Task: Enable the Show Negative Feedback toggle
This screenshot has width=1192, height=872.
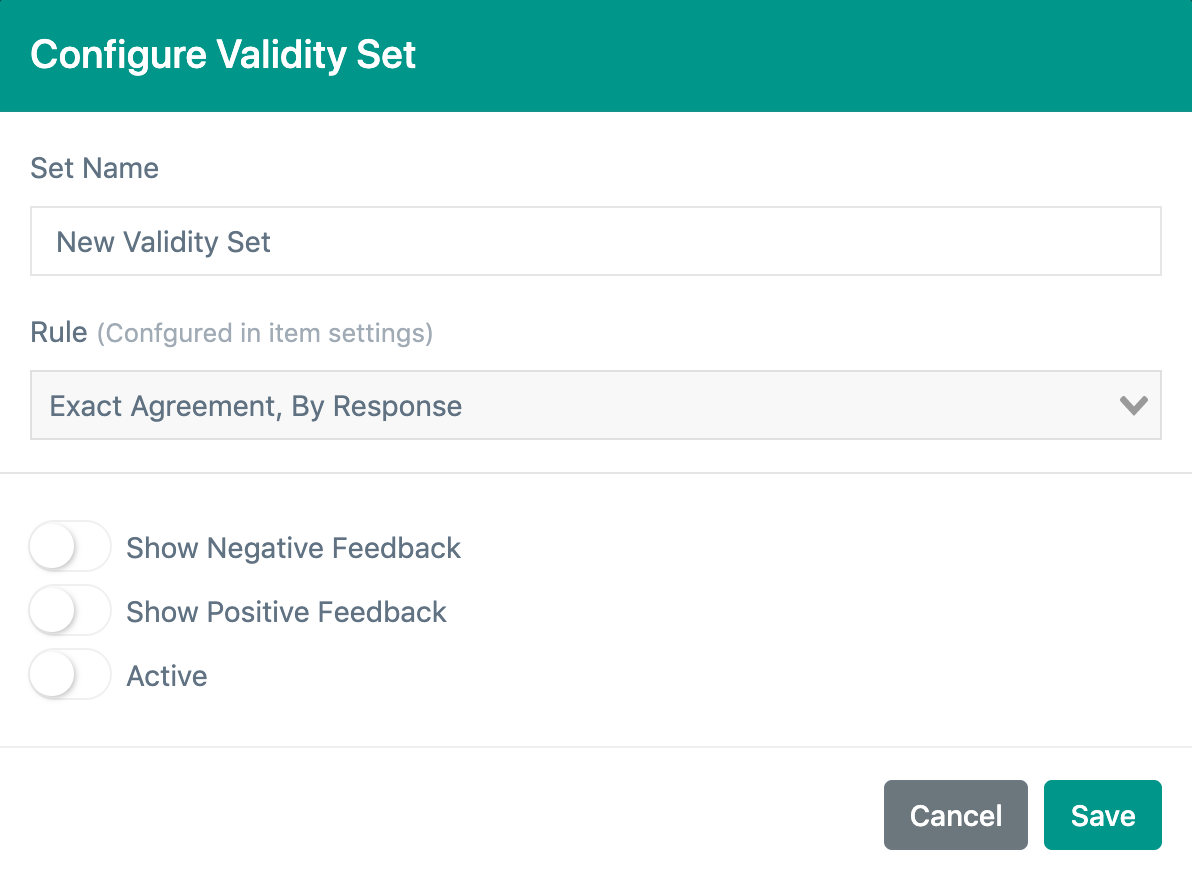Action: (x=69, y=546)
